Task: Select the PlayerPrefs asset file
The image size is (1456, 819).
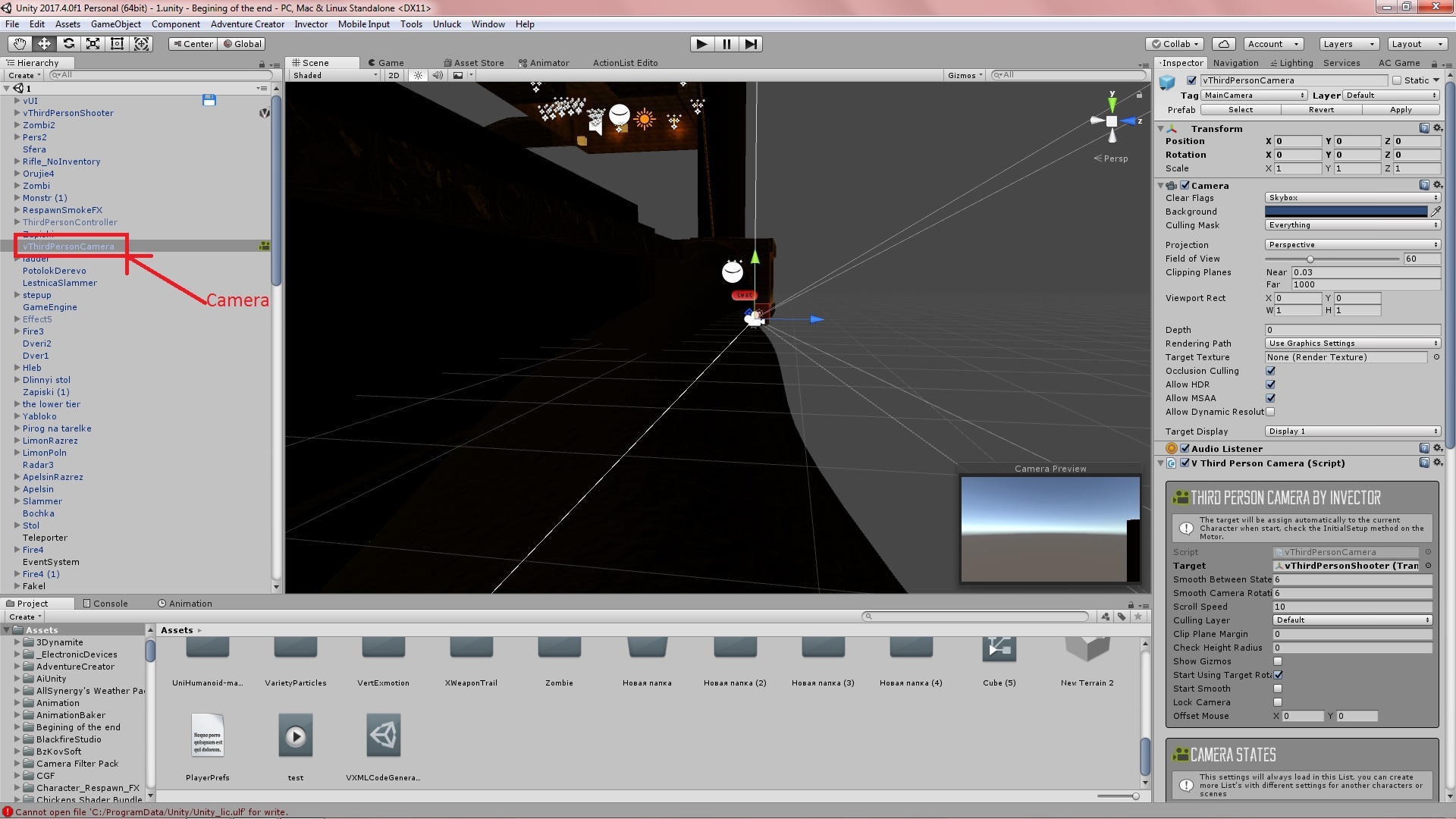Action: (x=208, y=745)
